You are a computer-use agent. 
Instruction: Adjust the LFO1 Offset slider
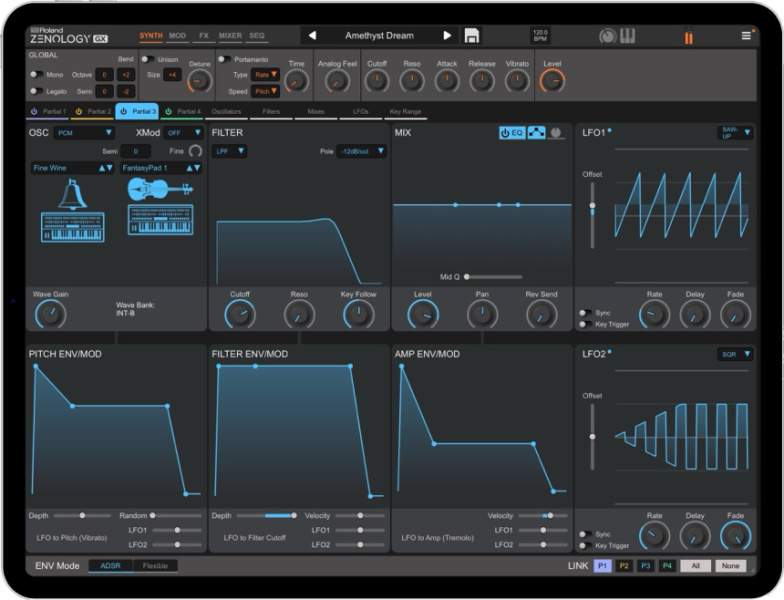[592, 215]
